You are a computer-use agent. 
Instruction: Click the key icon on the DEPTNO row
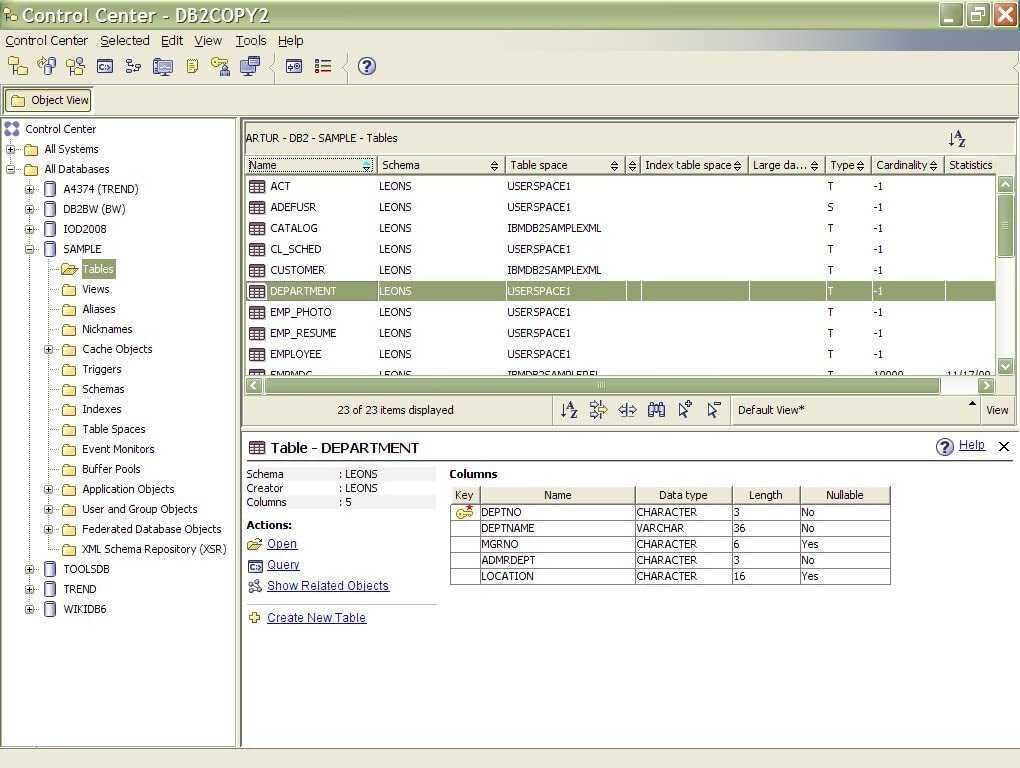click(x=464, y=512)
